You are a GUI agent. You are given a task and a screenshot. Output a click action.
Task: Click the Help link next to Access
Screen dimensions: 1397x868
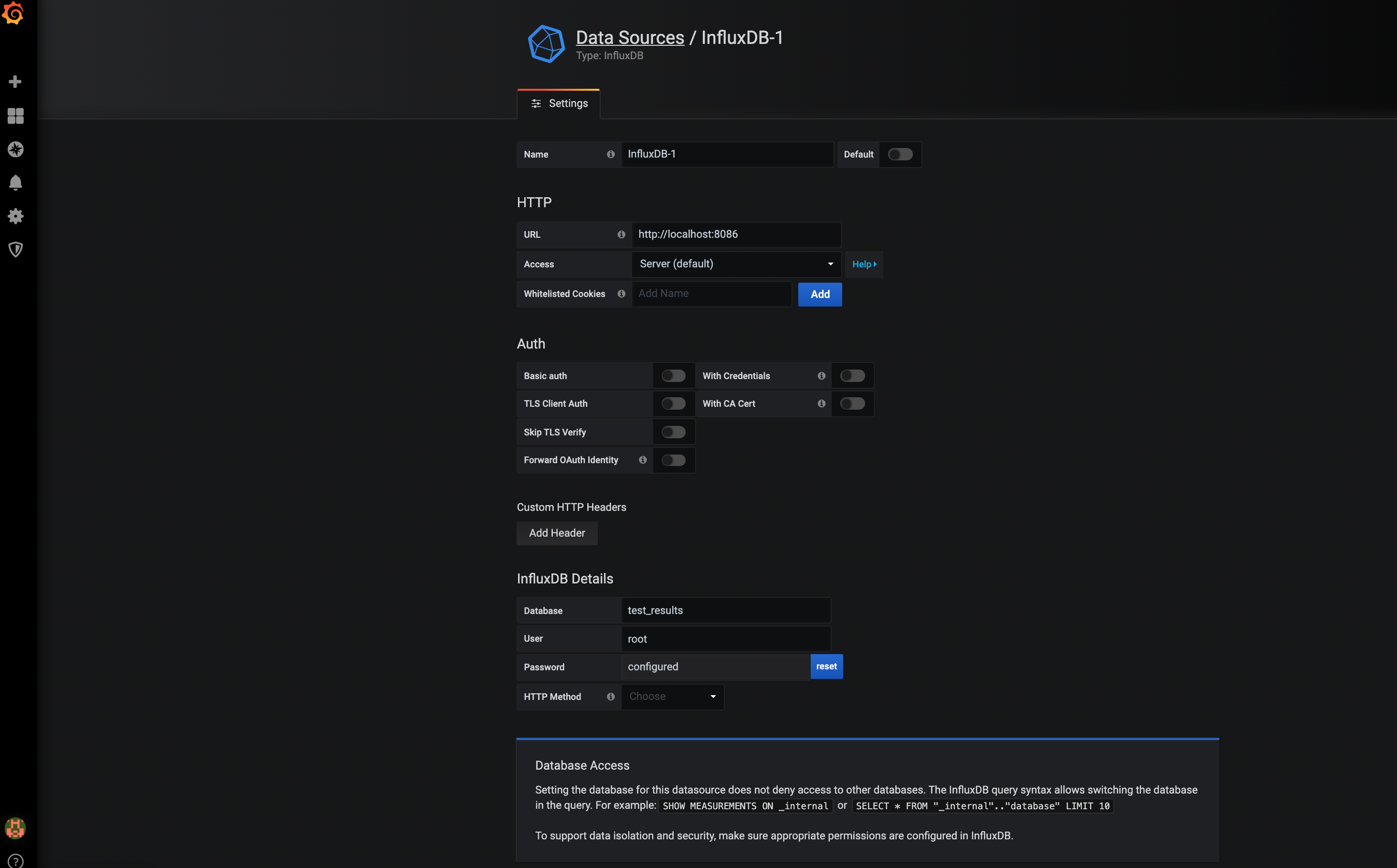click(864, 264)
